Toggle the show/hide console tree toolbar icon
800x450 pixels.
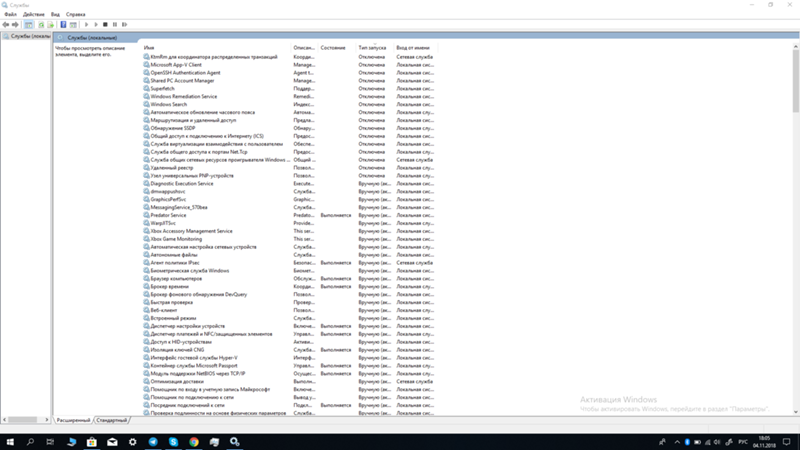pyautogui.click(x=29, y=24)
